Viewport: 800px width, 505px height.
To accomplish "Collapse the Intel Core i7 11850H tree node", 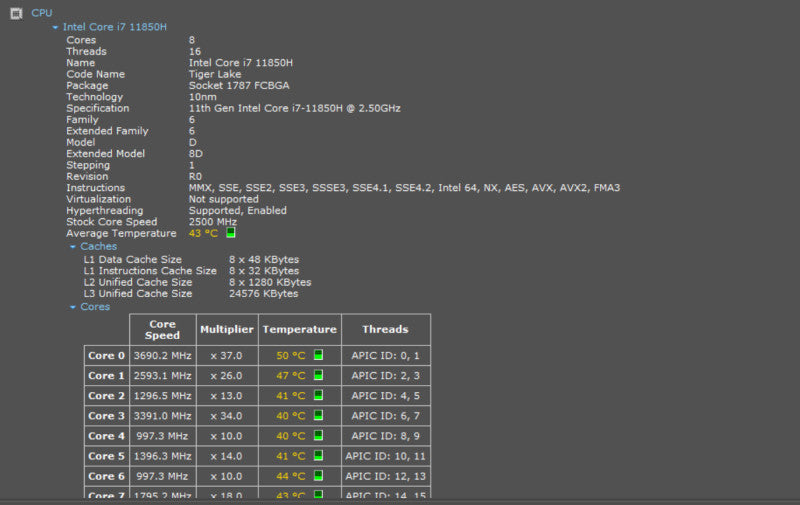I will pyautogui.click(x=55, y=28).
